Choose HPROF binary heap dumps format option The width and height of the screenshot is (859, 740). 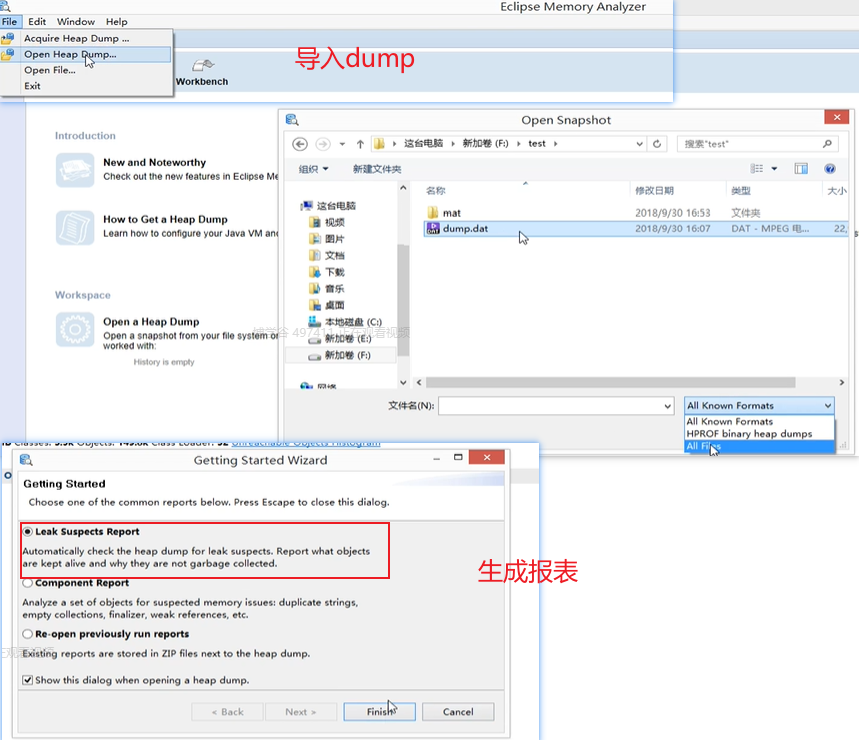(748, 434)
